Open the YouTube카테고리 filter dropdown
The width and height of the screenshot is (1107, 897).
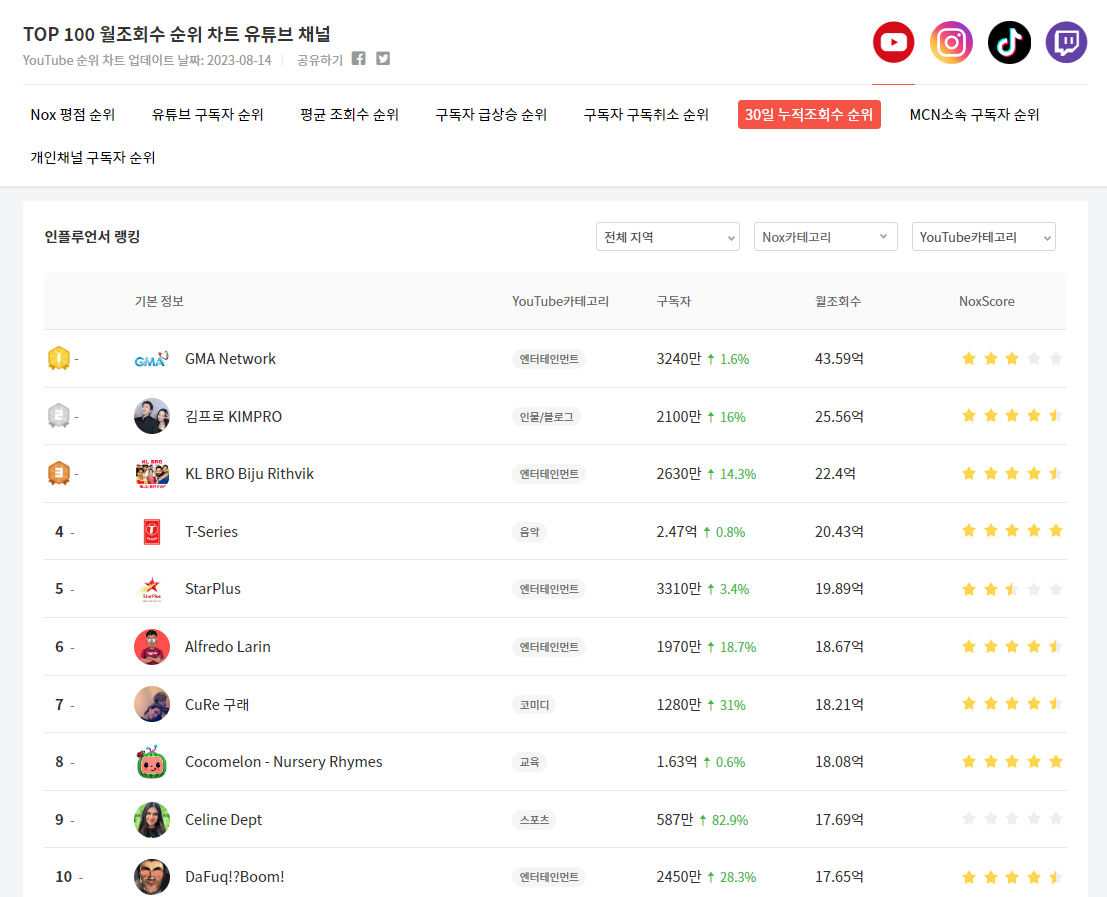(983, 237)
